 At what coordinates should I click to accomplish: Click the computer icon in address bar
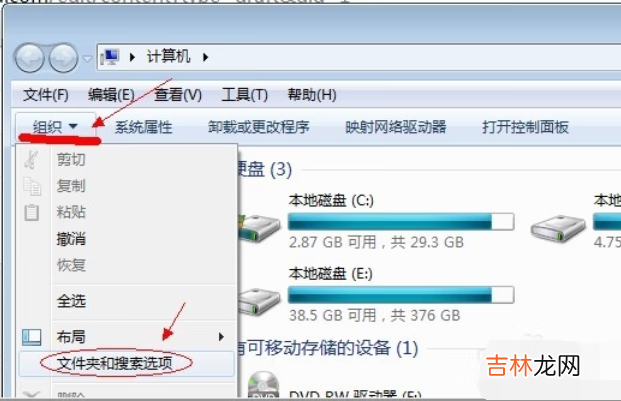coord(109,57)
